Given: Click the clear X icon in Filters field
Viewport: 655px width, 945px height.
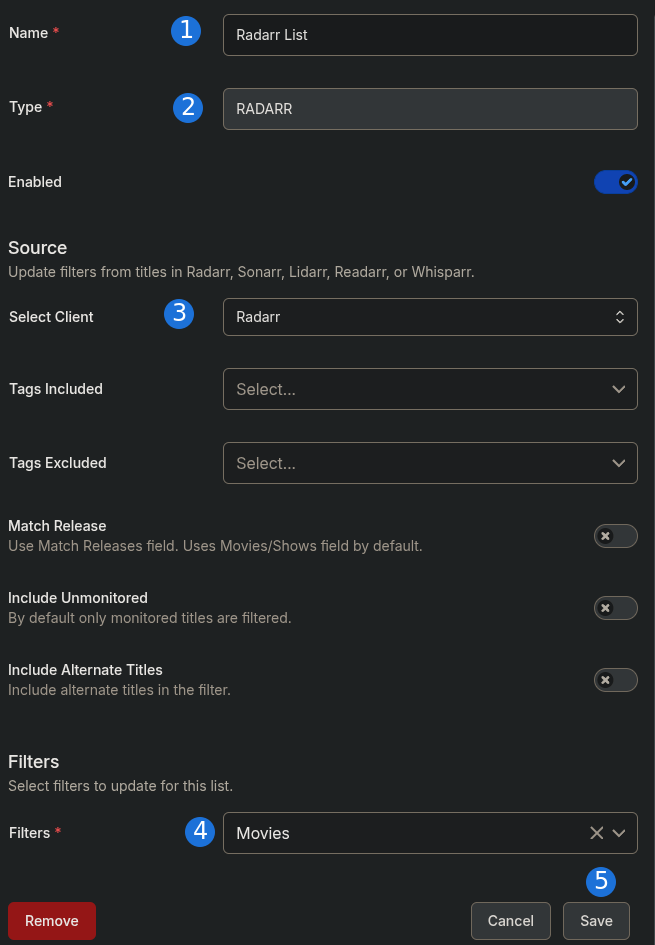Looking at the screenshot, I should pos(596,833).
